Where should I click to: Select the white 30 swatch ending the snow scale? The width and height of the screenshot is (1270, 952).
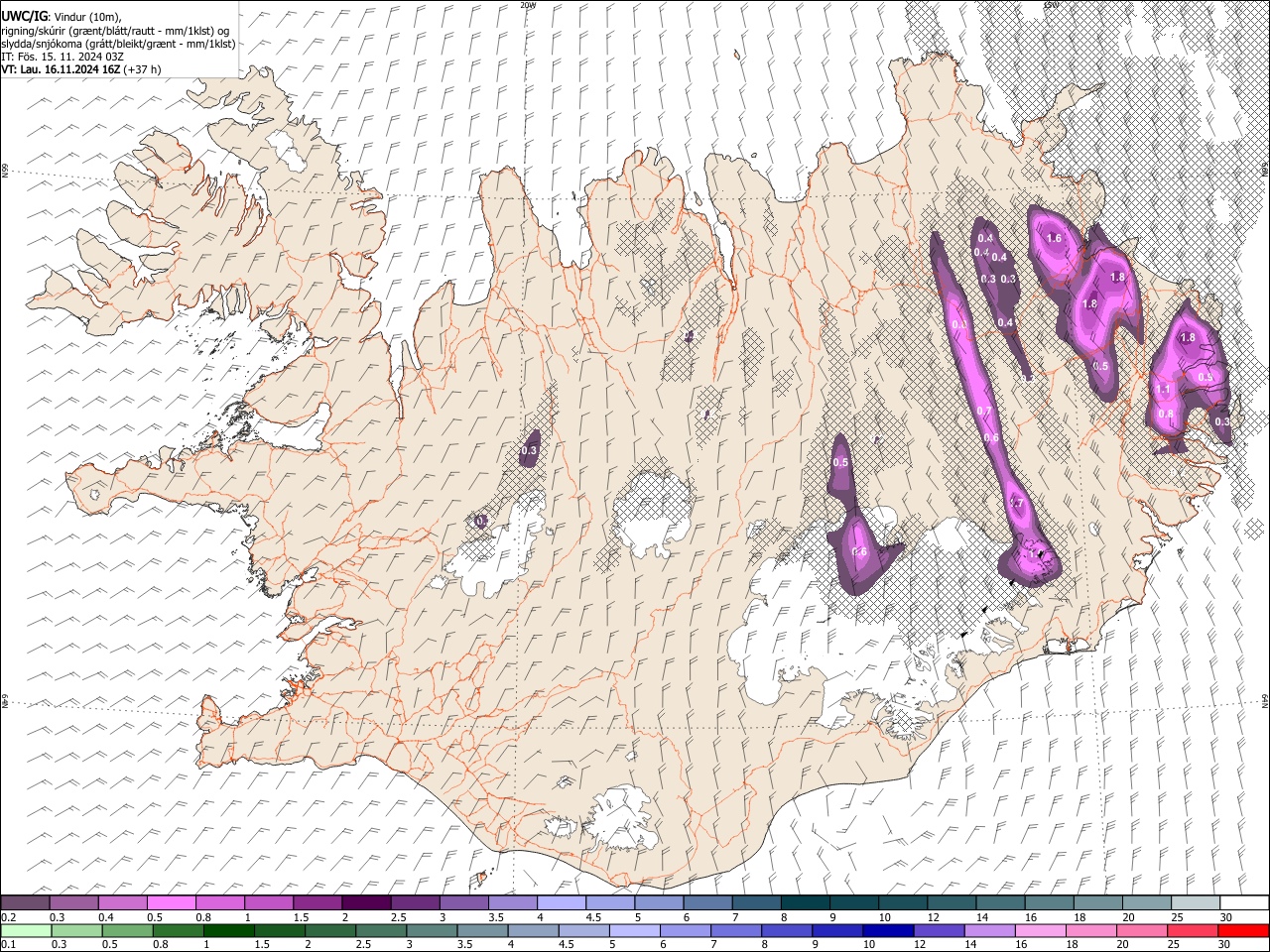point(1243,902)
